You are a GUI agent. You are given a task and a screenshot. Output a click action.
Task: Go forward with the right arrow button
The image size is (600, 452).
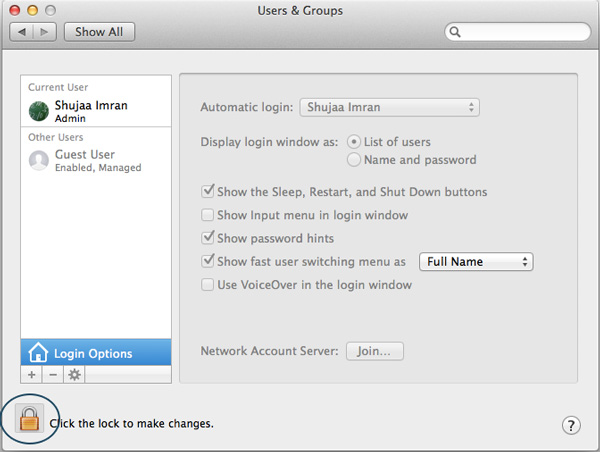click(x=45, y=32)
